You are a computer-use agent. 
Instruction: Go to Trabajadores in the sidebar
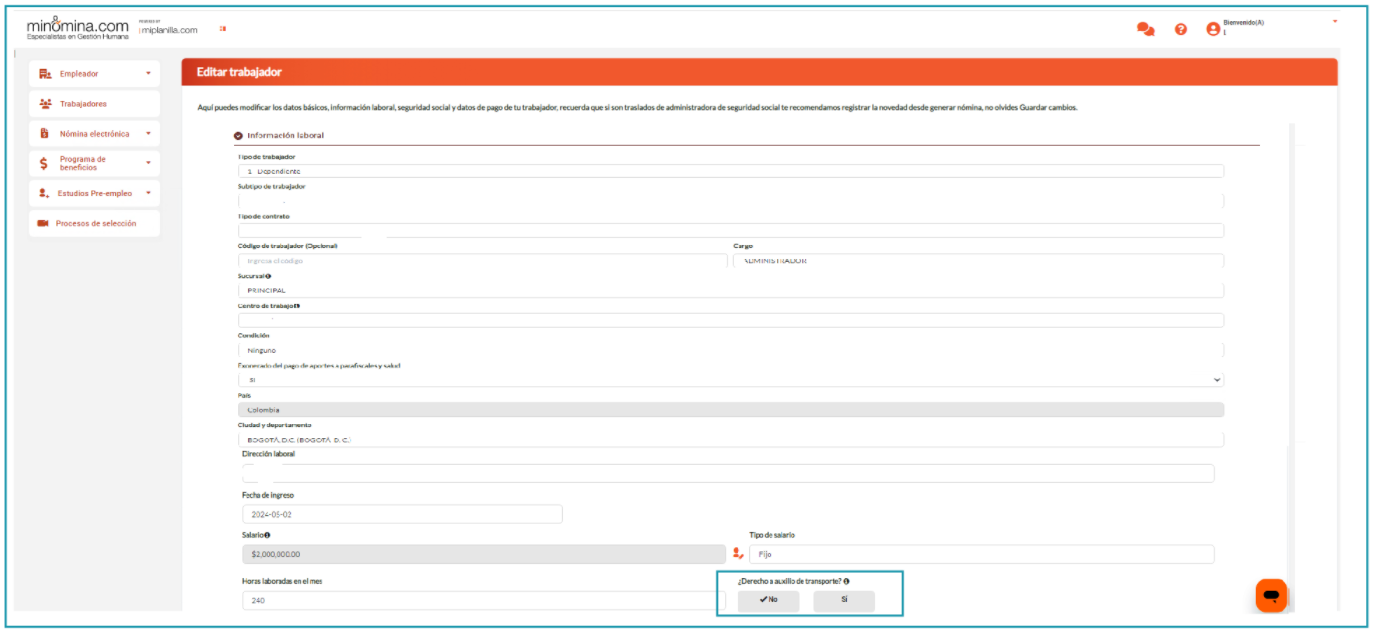click(83, 104)
